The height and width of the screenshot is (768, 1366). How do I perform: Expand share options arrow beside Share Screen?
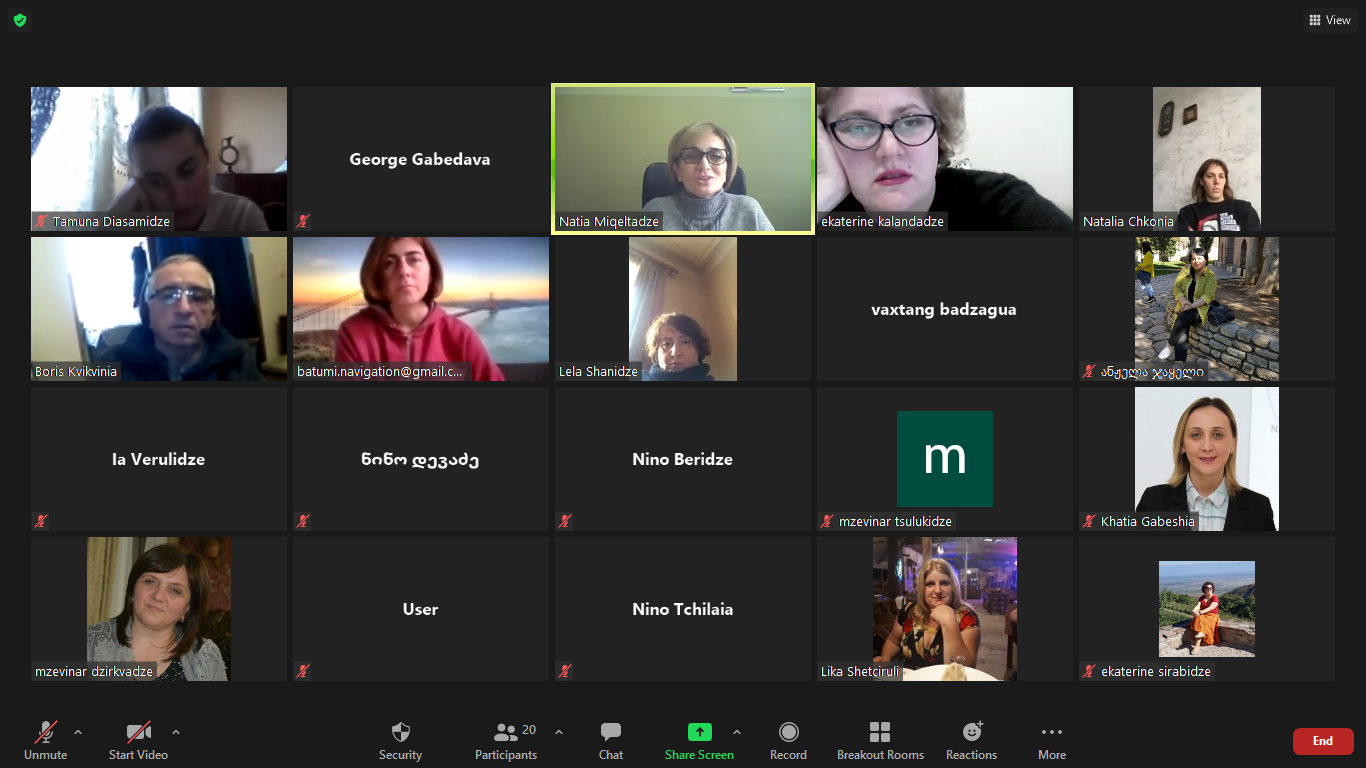tap(737, 732)
